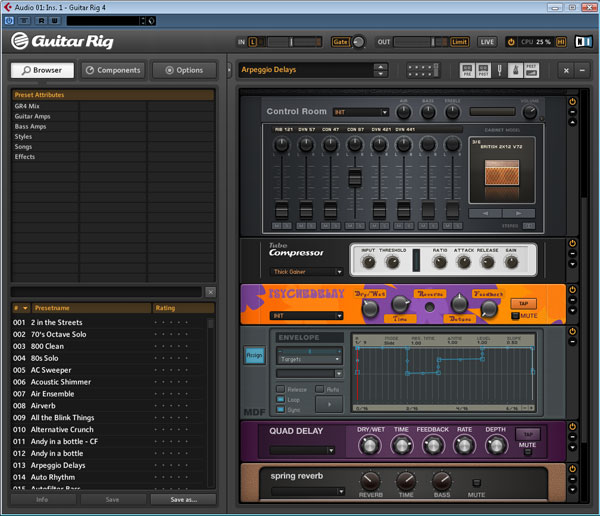Image resolution: width=600 pixels, height=516 pixels.
Task: Select preset 013 Arpeggio Delays
Action: pos(106,465)
